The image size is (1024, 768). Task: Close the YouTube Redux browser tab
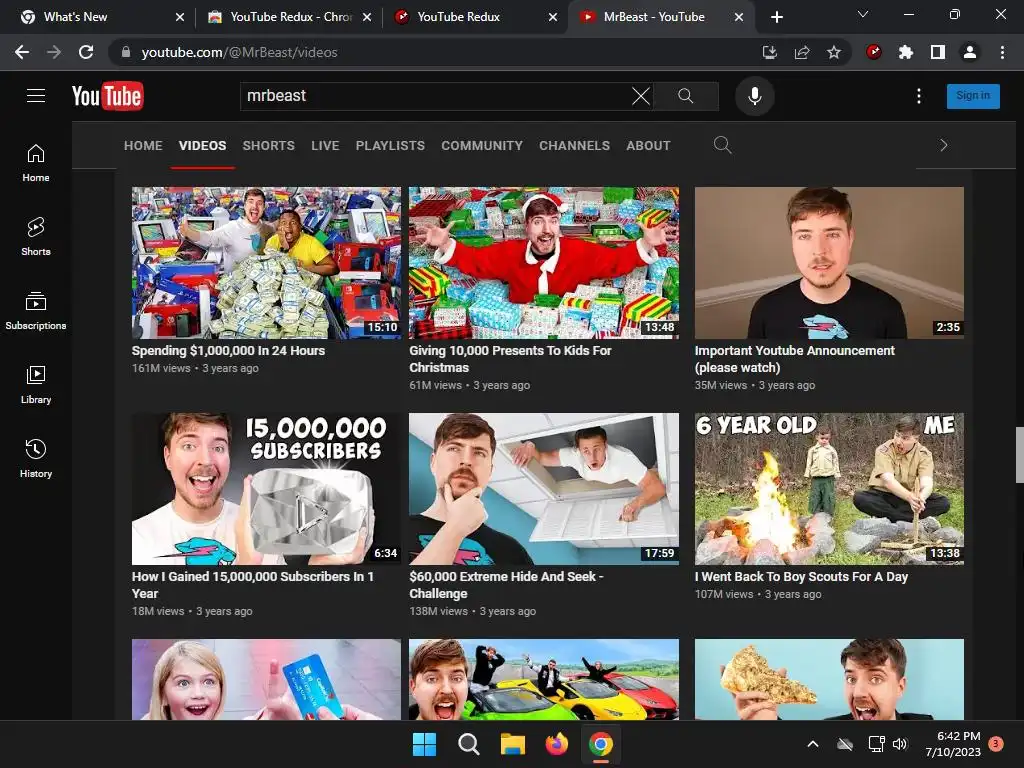553,17
